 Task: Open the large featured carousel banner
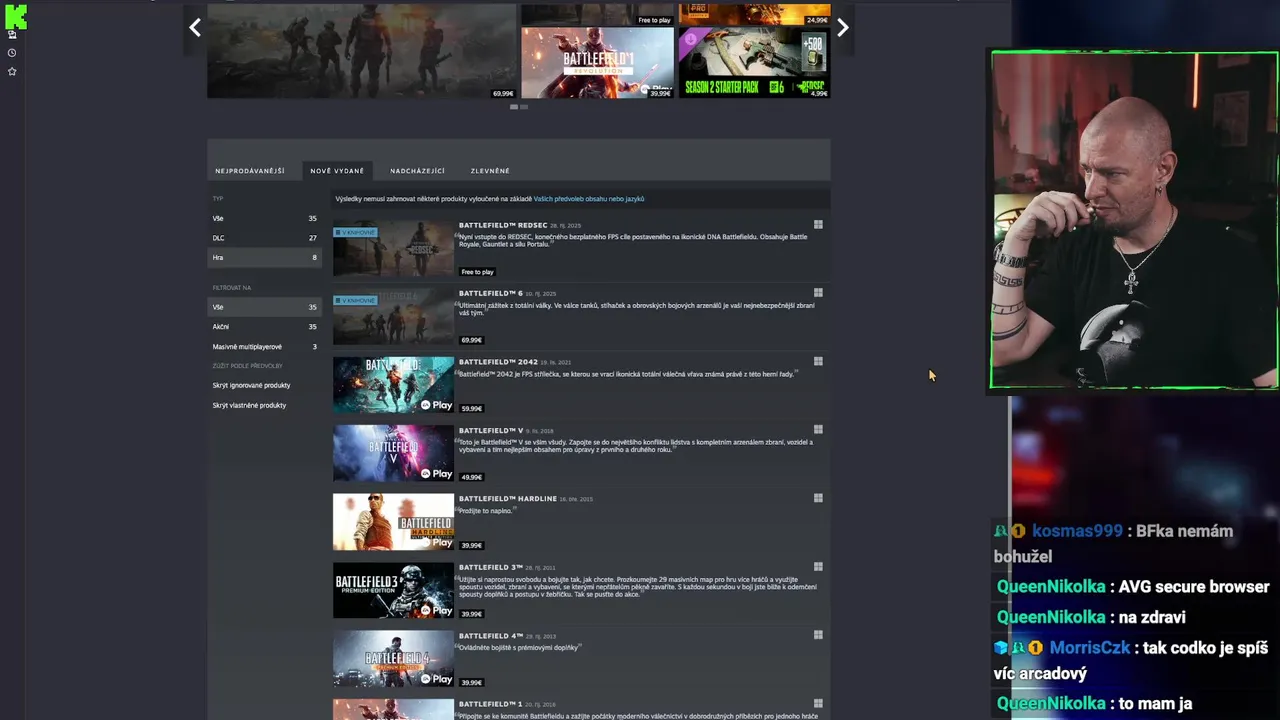(x=362, y=50)
